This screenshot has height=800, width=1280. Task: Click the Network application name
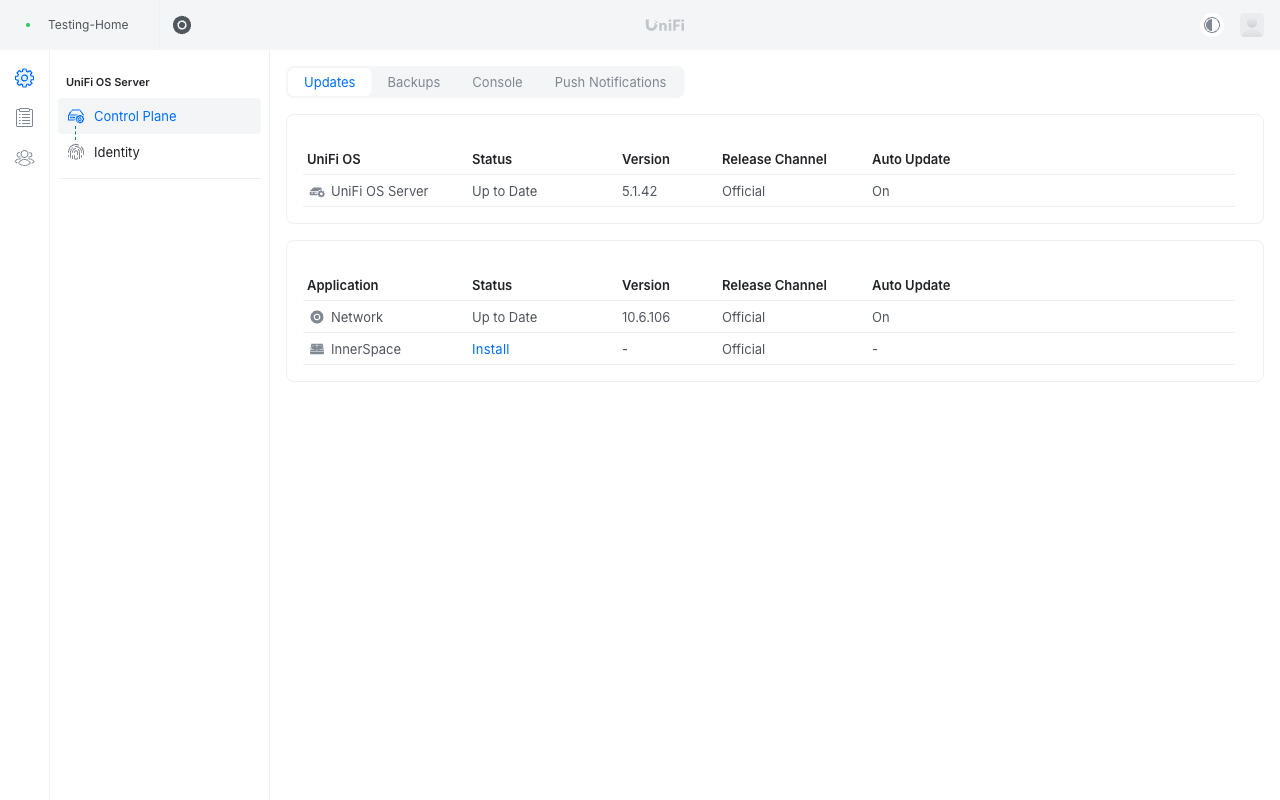click(x=357, y=317)
